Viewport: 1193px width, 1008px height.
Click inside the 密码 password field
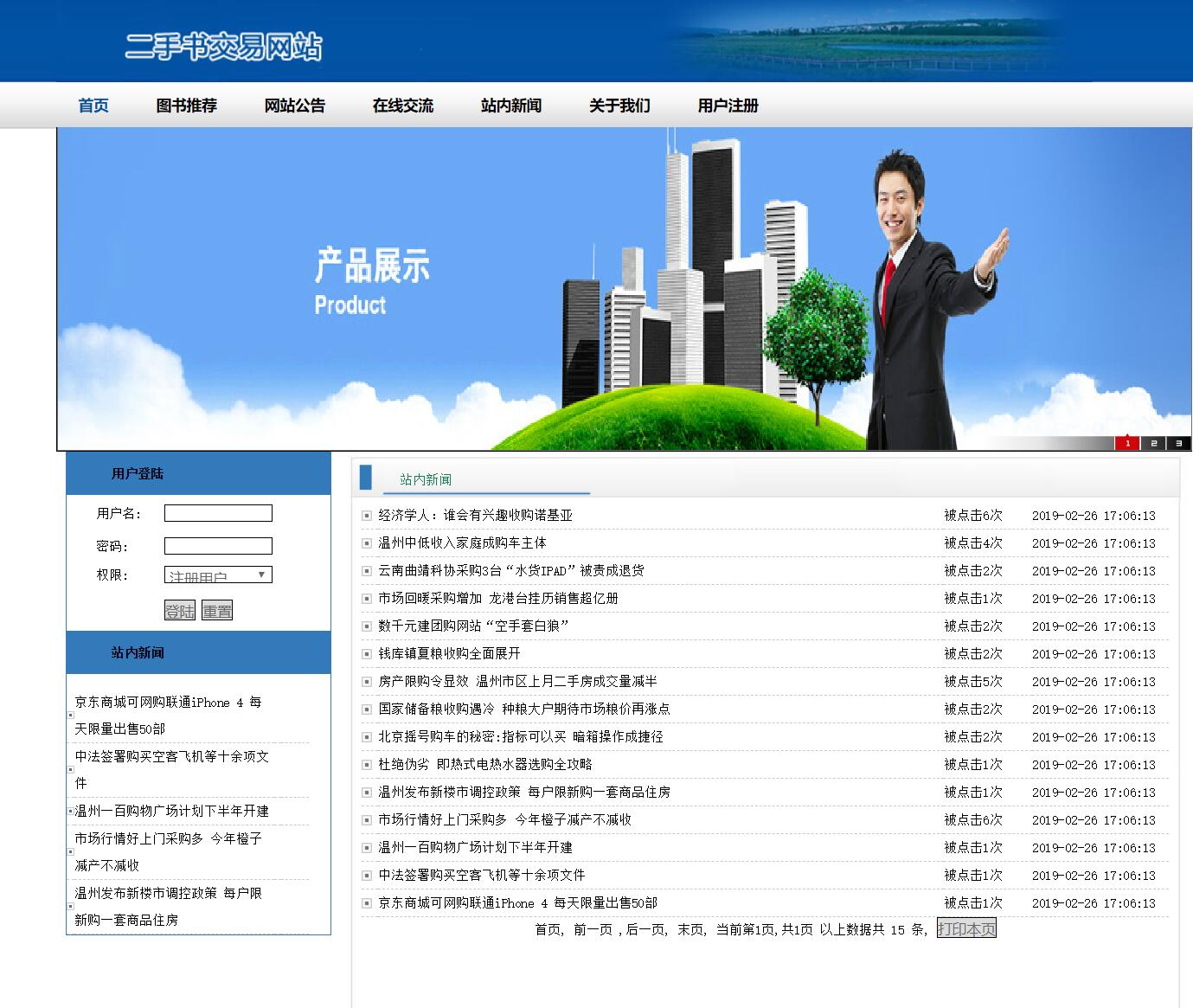pyautogui.click(x=217, y=546)
